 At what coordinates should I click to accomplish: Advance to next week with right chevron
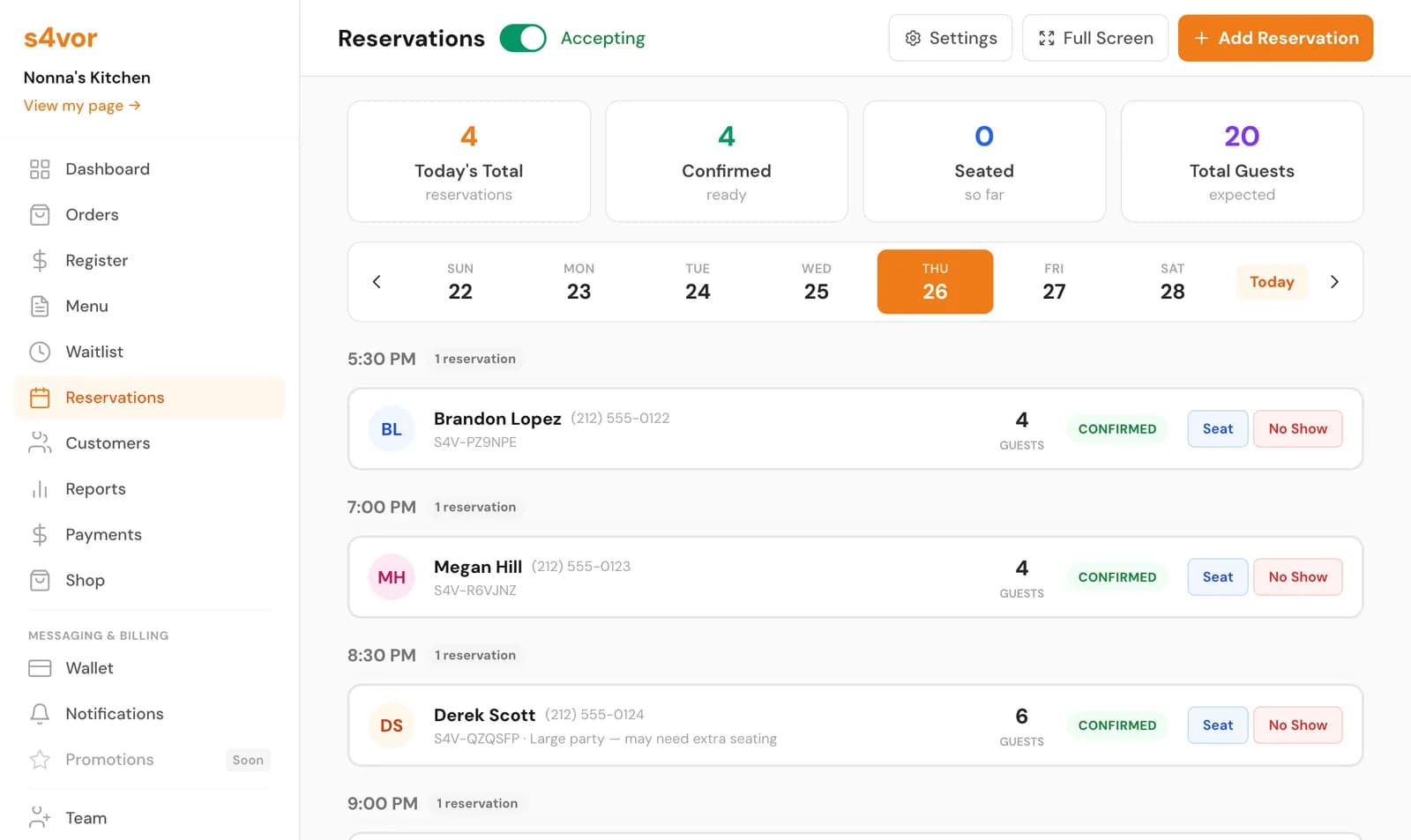(x=1334, y=282)
